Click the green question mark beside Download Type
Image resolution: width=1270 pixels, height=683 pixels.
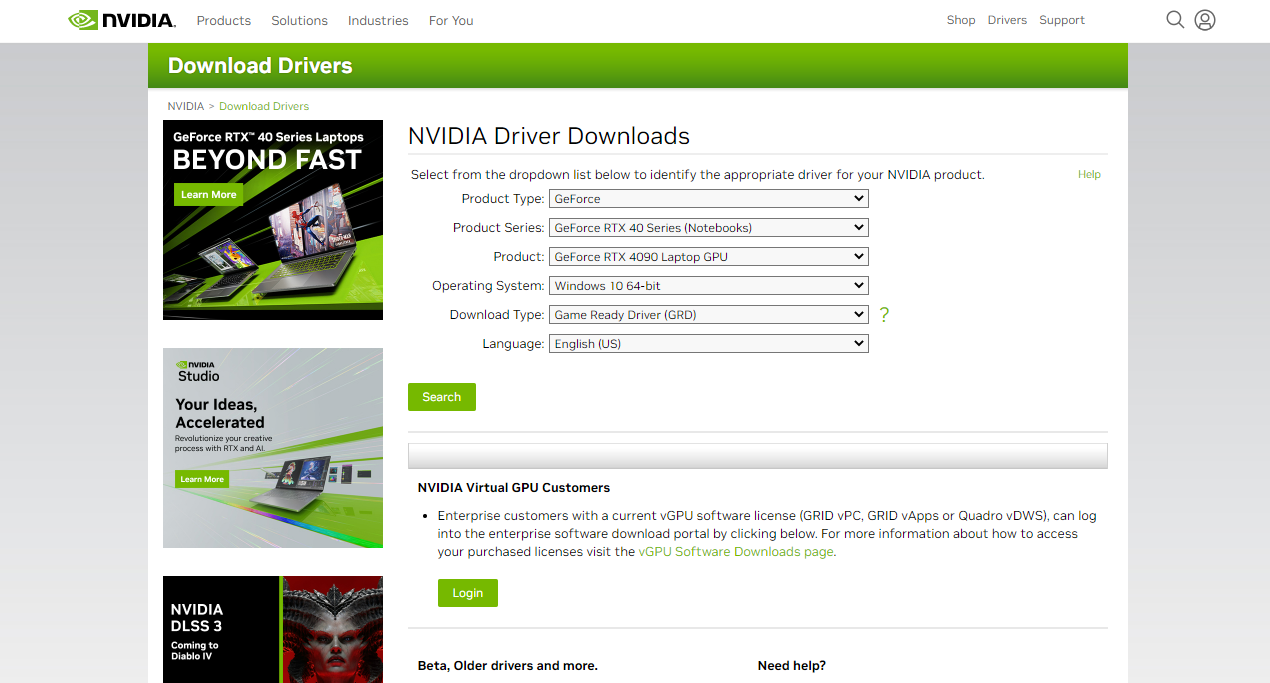(x=883, y=314)
